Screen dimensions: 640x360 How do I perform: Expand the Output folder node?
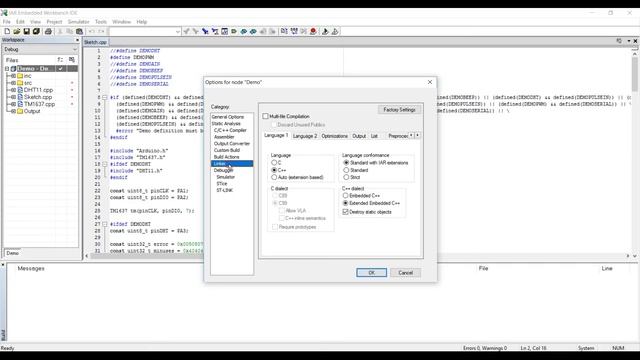click(x=13, y=111)
